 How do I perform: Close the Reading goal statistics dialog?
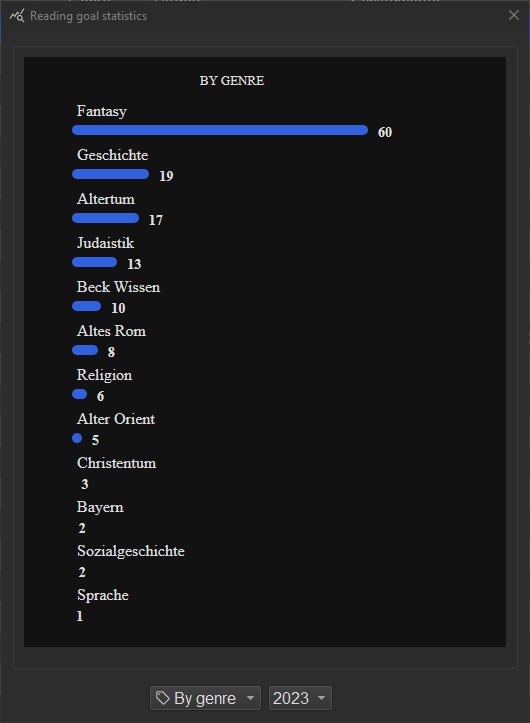click(x=514, y=15)
